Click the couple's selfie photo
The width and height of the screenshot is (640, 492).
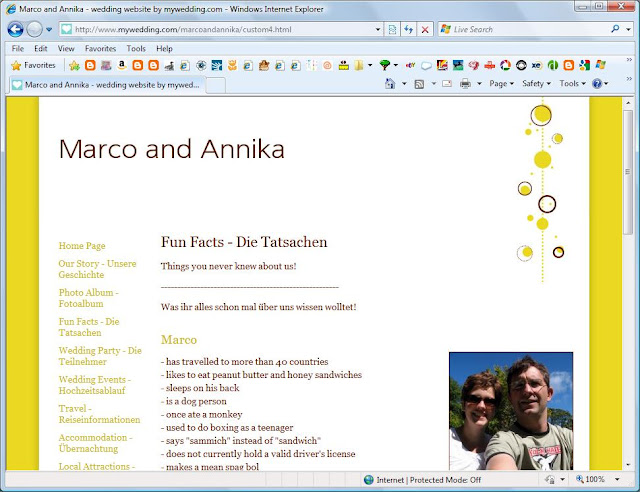click(511, 411)
